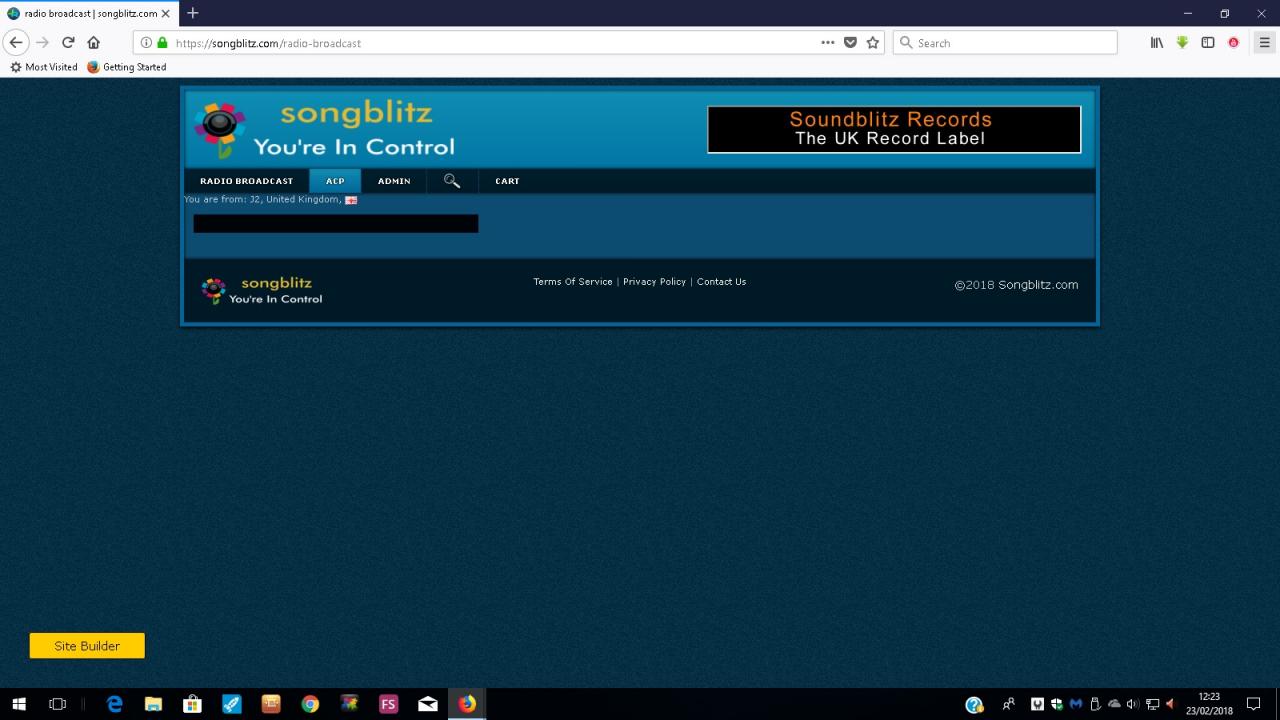The width and height of the screenshot is (1280, 720).
Task: Show the Firefox sidebars panel
Action: pyautogui.click(x=1208, y=43)
